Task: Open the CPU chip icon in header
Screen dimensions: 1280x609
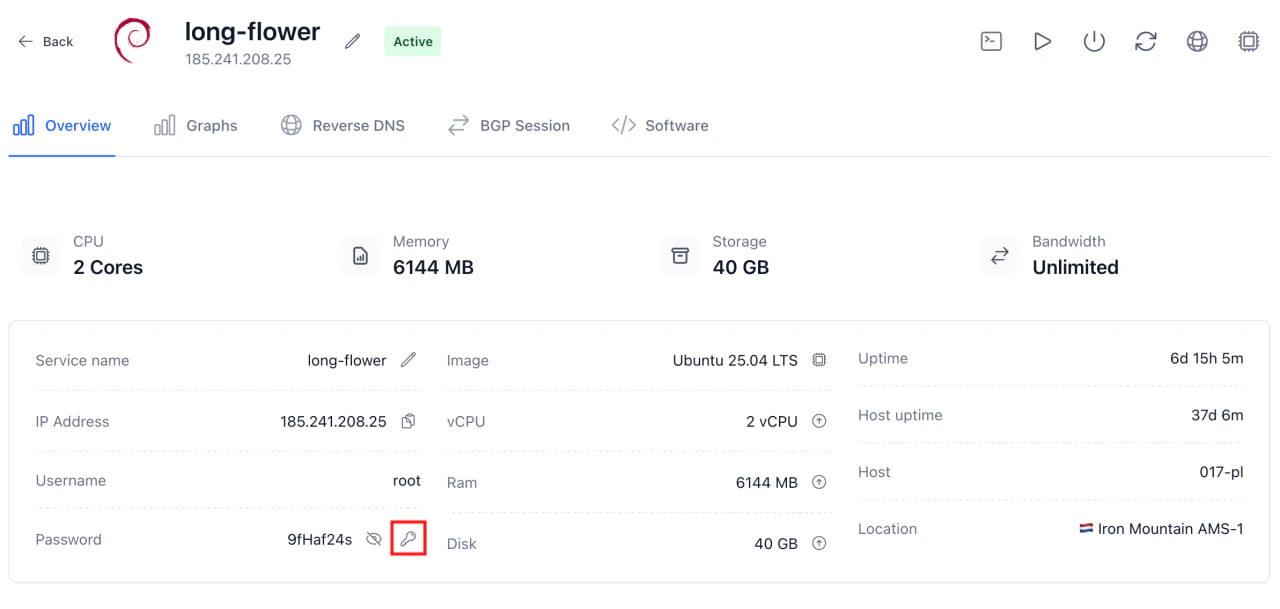Action: [x=1249, y=41]
